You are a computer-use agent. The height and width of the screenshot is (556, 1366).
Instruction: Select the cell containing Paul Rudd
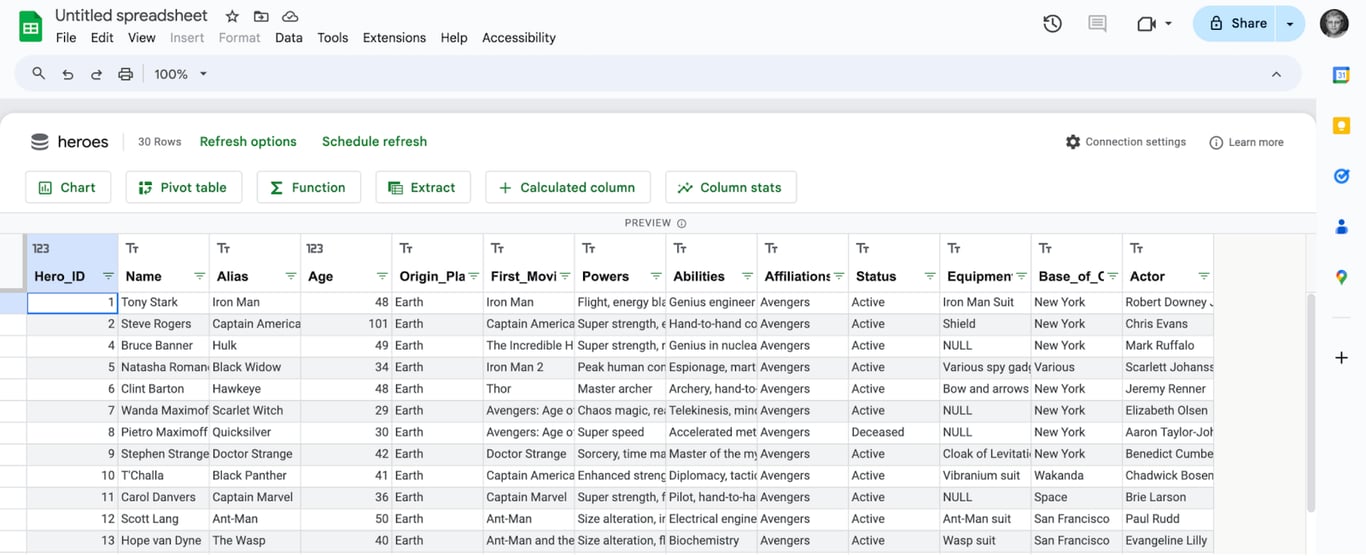click(1168, 519)
